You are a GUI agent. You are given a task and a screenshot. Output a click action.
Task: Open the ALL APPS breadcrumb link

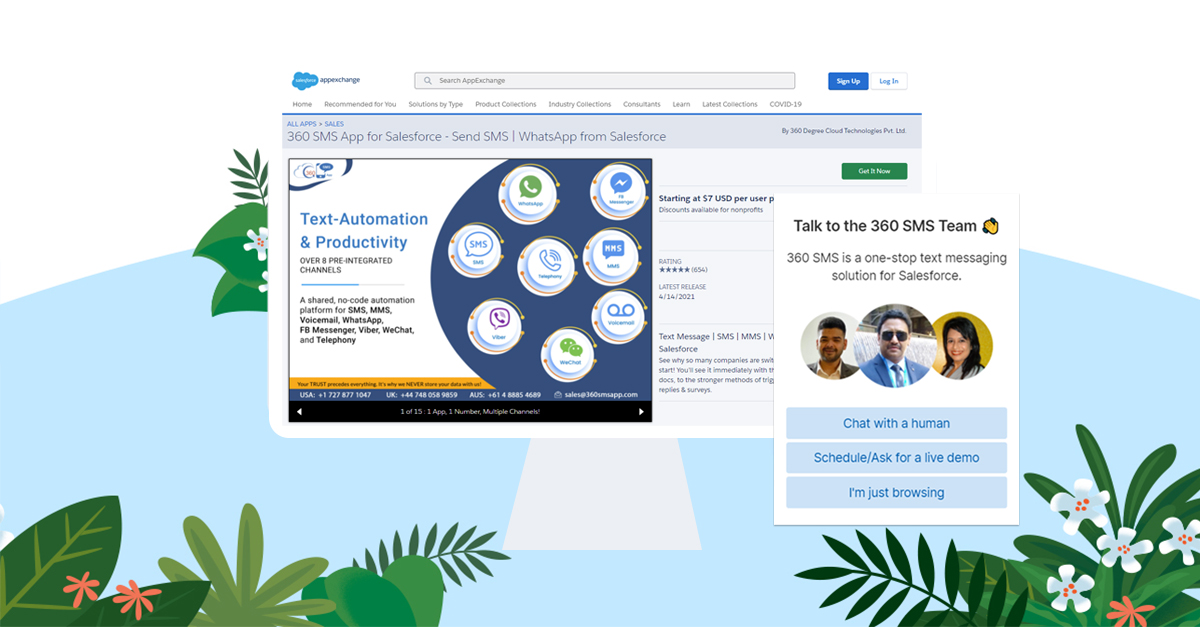pyautogui.click(x=301, y=124)
